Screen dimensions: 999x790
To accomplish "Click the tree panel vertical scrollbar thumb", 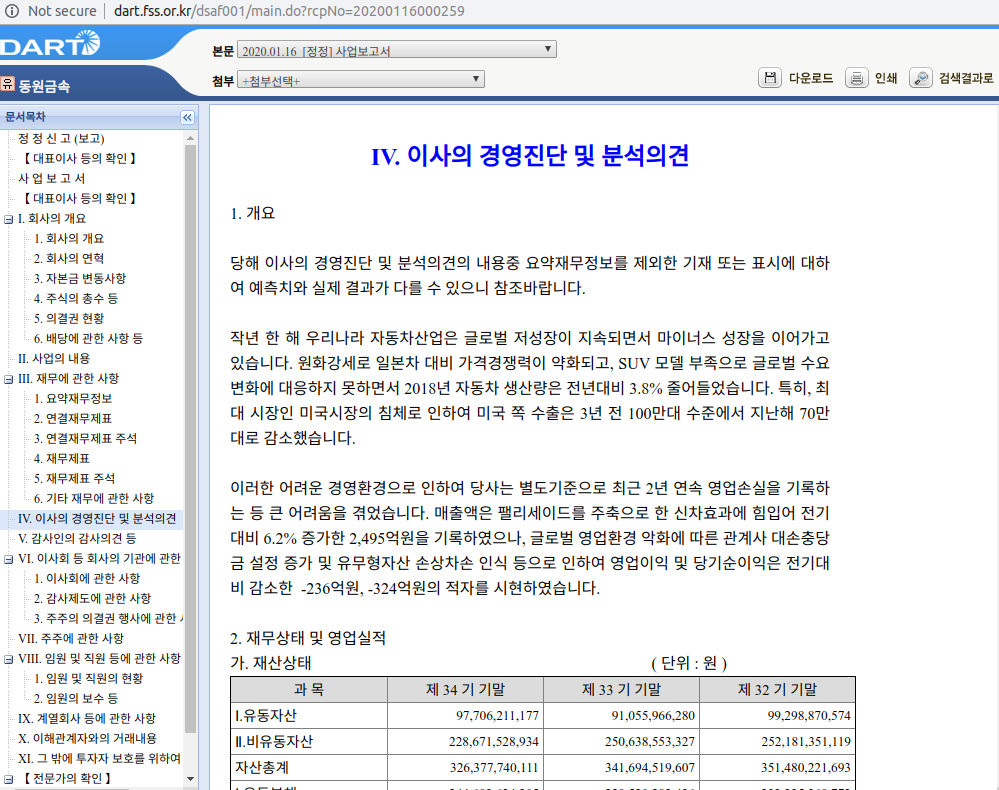I will click(190, 440).
